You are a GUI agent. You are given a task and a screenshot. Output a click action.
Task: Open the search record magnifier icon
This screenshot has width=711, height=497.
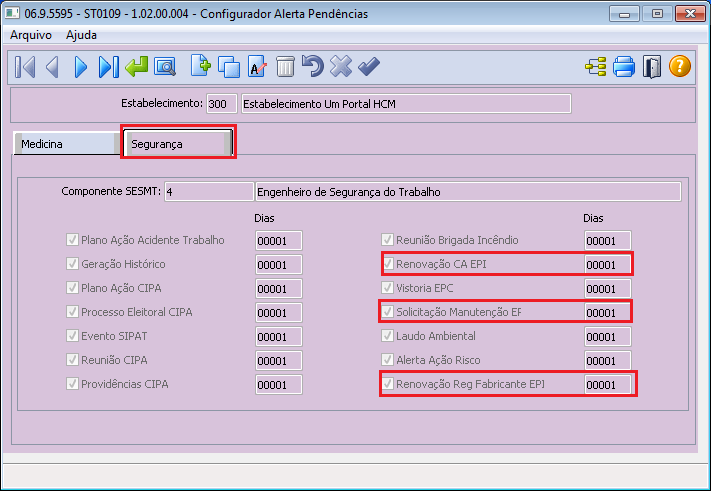[165, 67]
